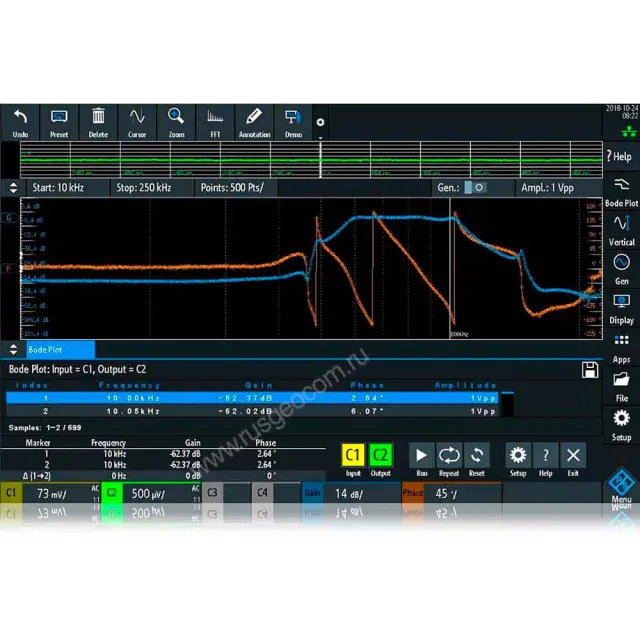Expand the toolbar overflow arrow
The width and height of the screenshot is (640, 640).
coord(320,123)
